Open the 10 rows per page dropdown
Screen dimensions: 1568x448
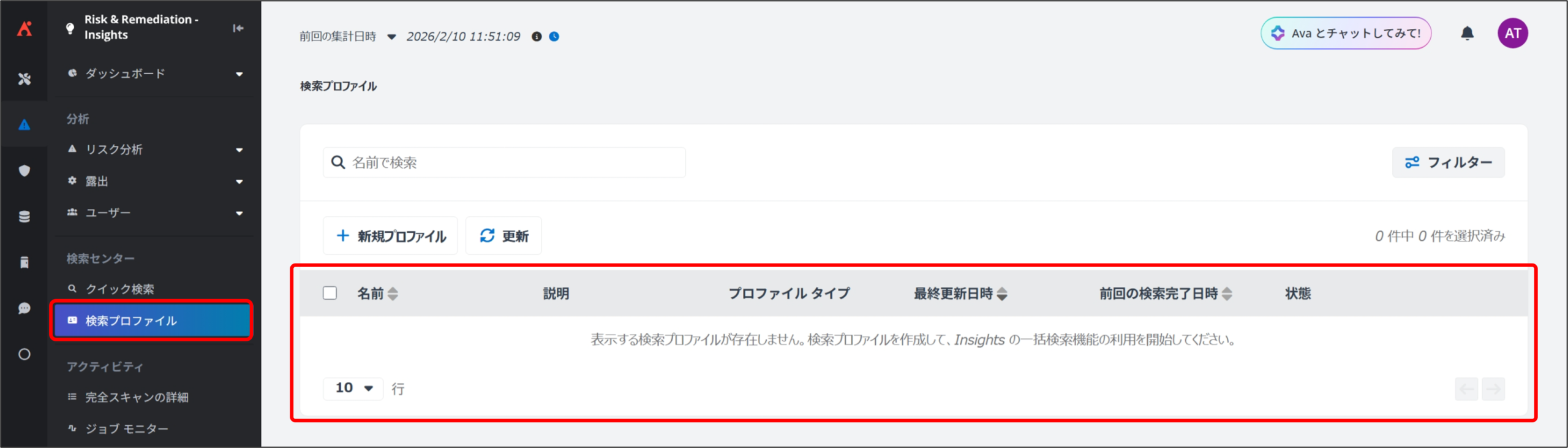[353, 388]
